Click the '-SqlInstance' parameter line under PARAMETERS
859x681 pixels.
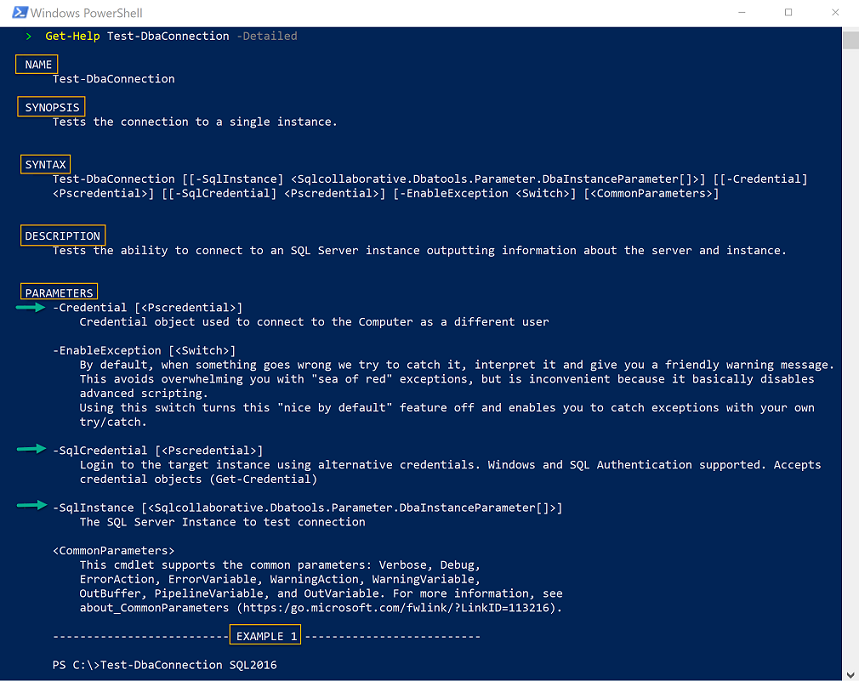click(x=307, y=508)
